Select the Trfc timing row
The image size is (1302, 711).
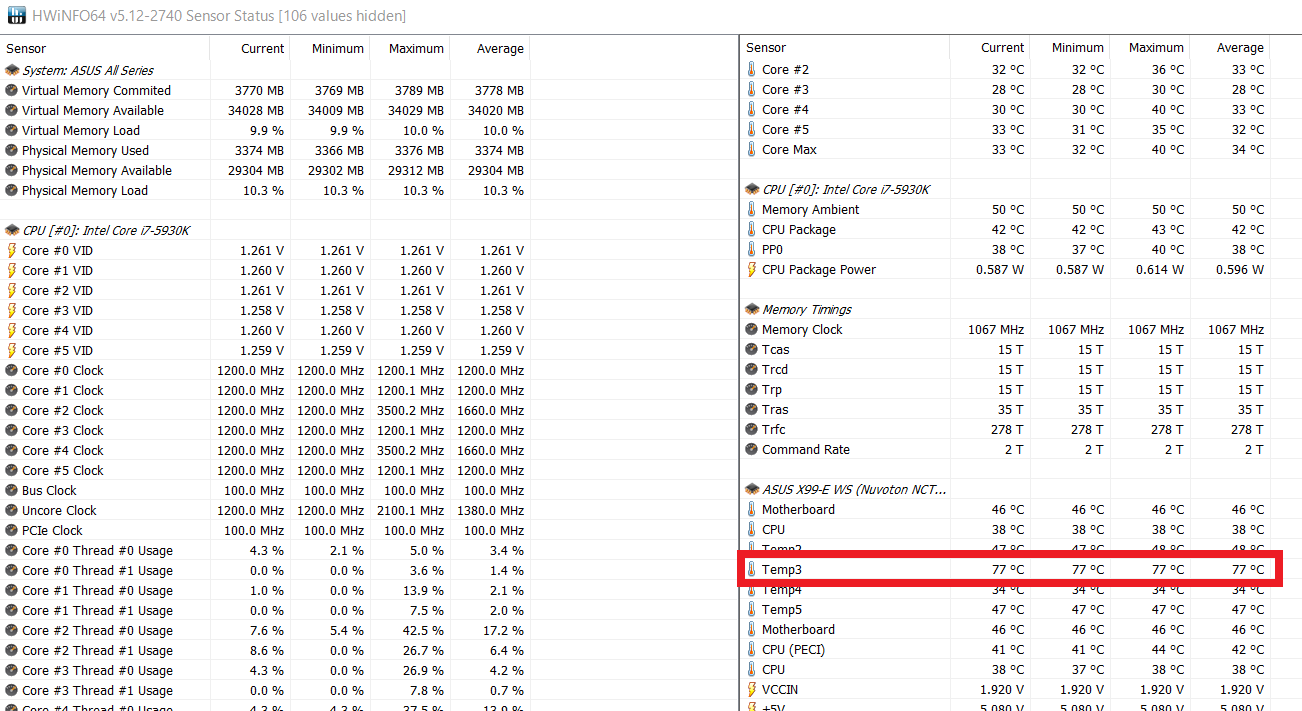pos(1005,429)
